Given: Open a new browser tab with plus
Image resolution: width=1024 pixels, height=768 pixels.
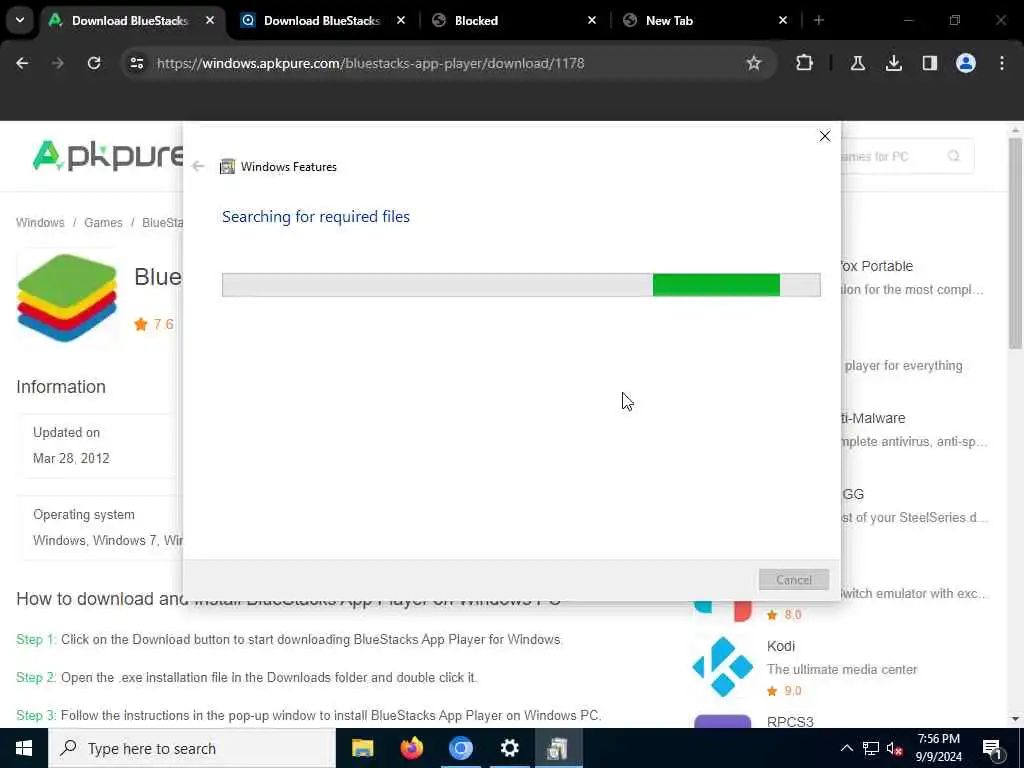Looking at the screenshot, I should pyautogui.click(x=819, y=20).
